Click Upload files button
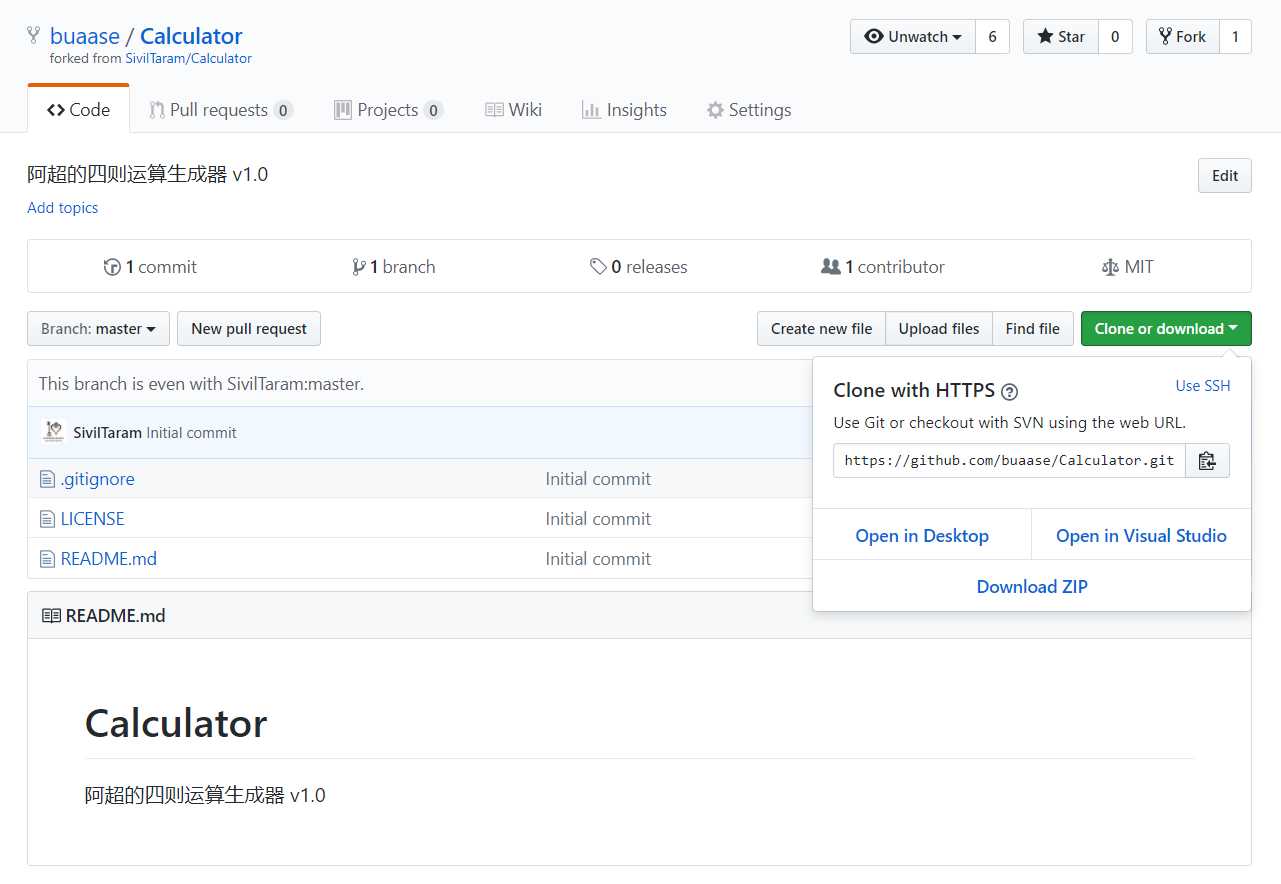The height and width of the screenshot is (884, 1281). (939, 329)
